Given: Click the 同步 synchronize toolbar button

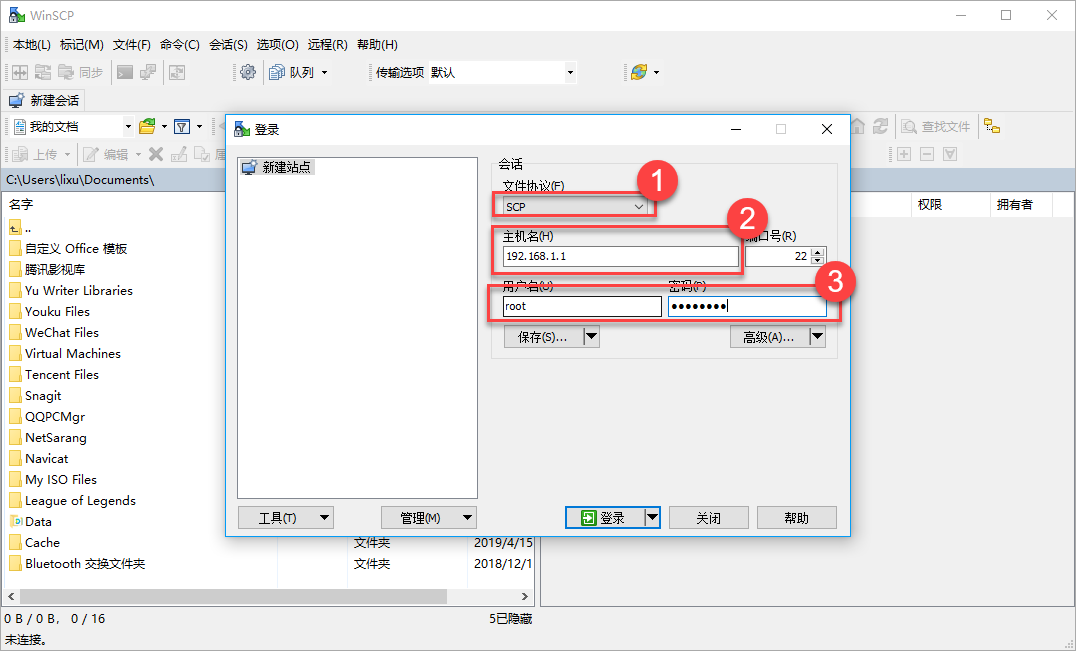Looking at the screenshot, I should [x=80, y=72].
